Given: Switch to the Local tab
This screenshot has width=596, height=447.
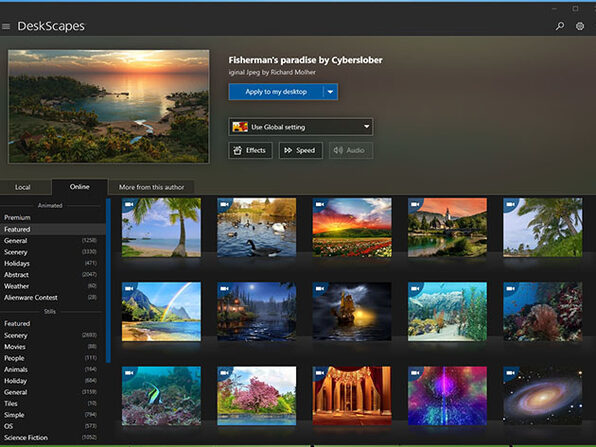Looking at the screenshot, I should coord(23,187).
